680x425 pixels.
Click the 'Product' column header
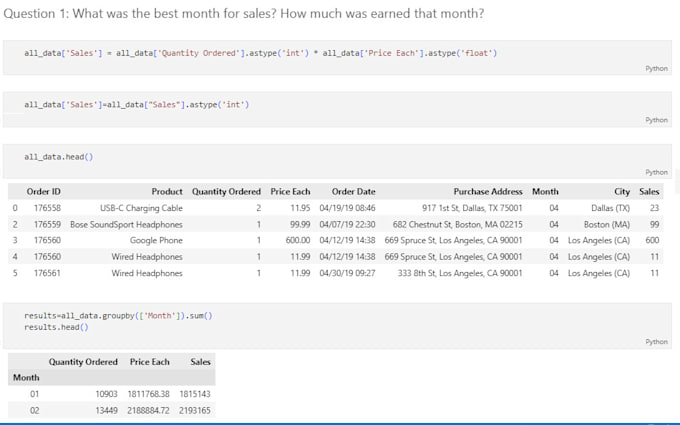pyautogui.click(x=167, y=192)
